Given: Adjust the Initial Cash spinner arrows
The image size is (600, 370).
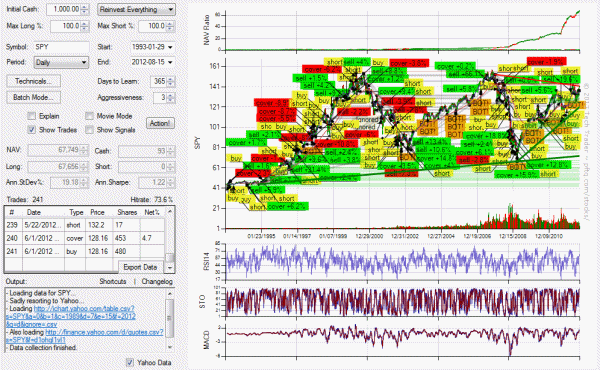Looking at the screenshot, I should point(85,9).
